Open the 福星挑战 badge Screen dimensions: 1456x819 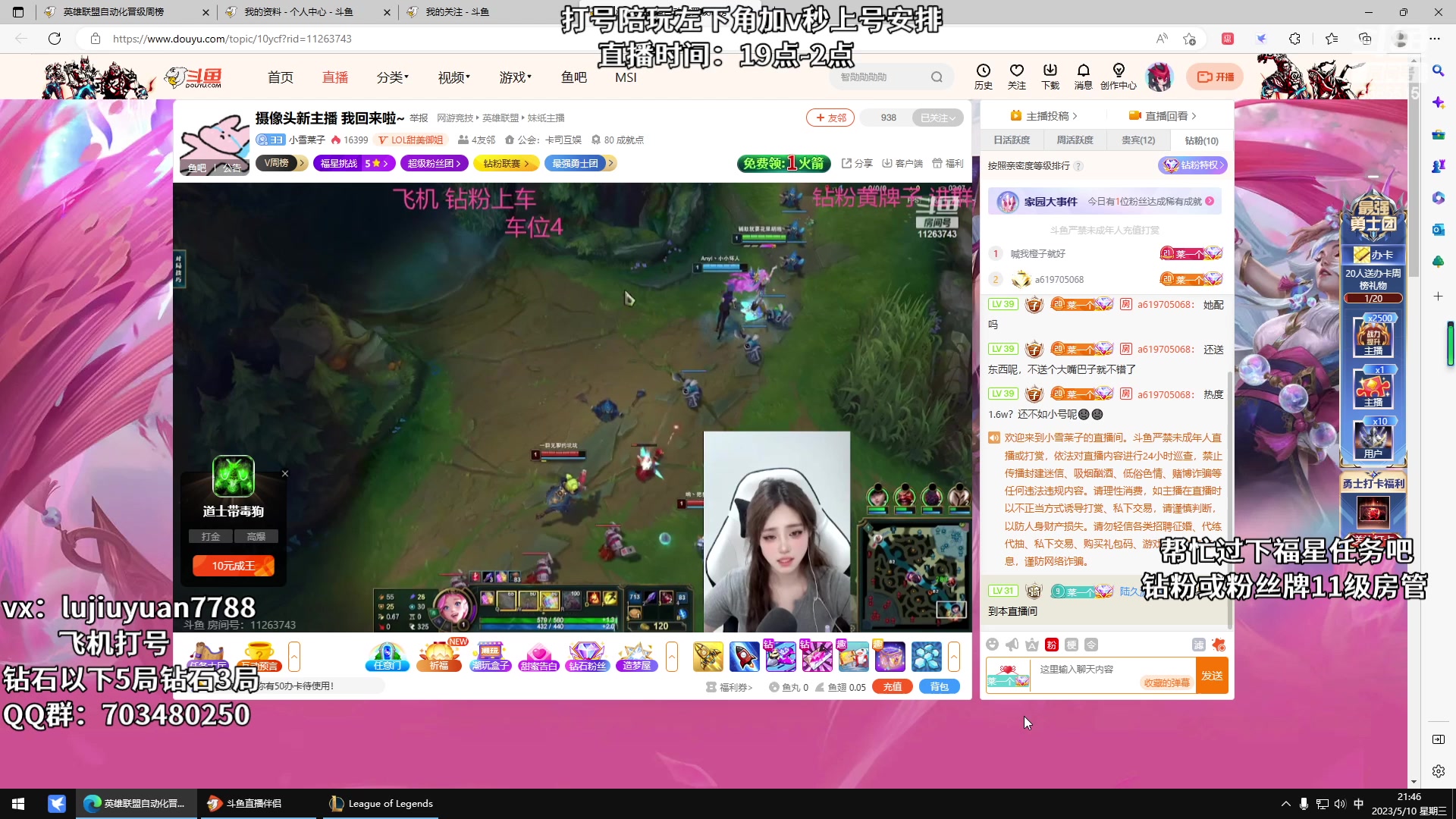(x=354, y=163)
